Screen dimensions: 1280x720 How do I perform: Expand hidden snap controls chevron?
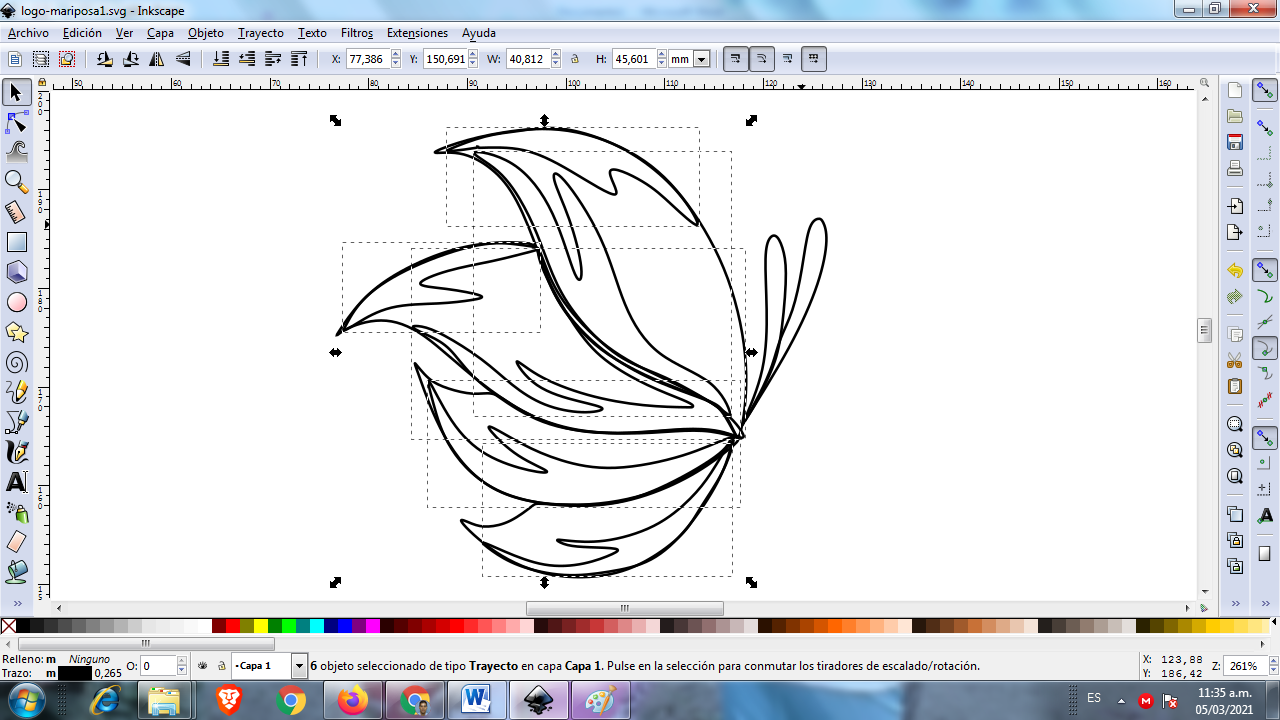click(x=1265, y=603)
